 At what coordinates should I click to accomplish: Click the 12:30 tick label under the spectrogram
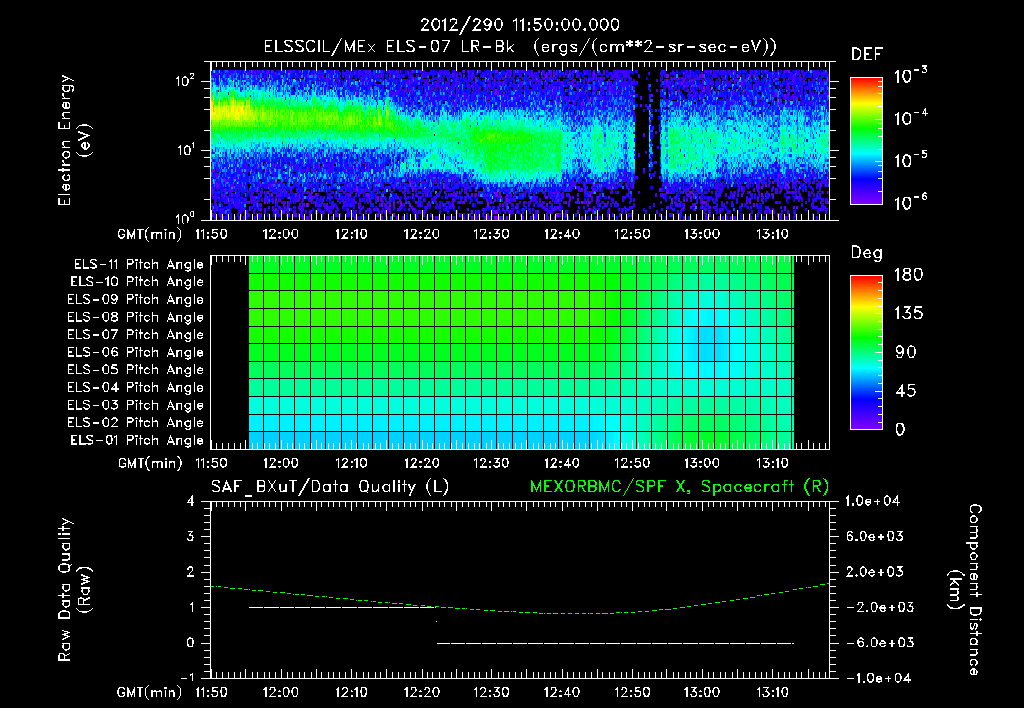(x=491, y=234)
